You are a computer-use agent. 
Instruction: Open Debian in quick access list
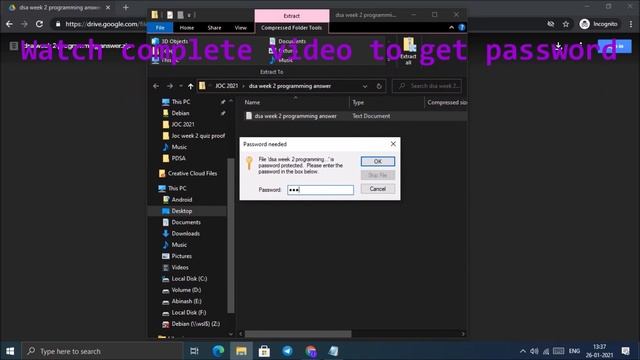click(x=180, y=113)
